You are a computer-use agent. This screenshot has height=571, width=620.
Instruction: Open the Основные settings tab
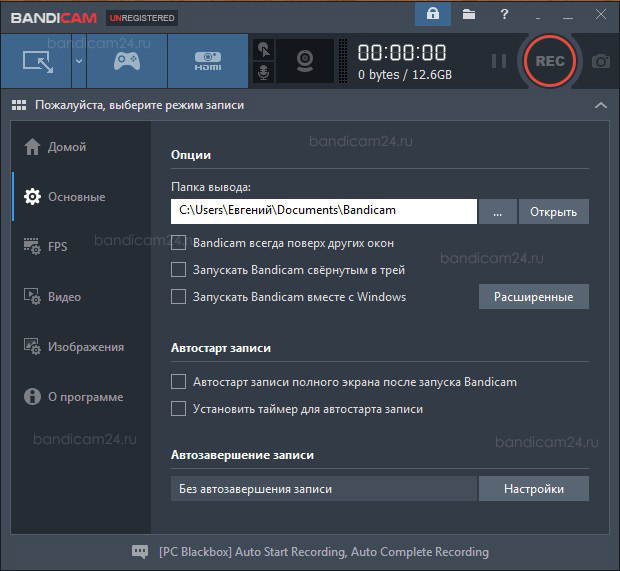81,197
